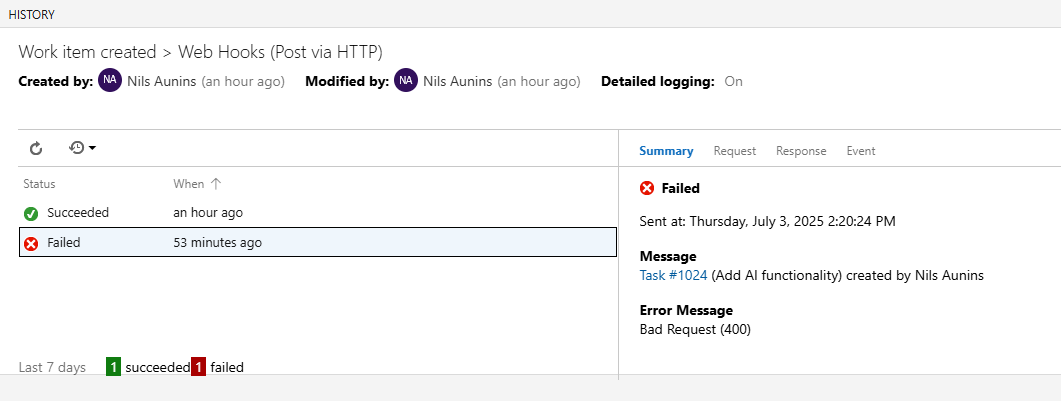
Task: Click the refresh history icon
Action: tap(36, 148)
